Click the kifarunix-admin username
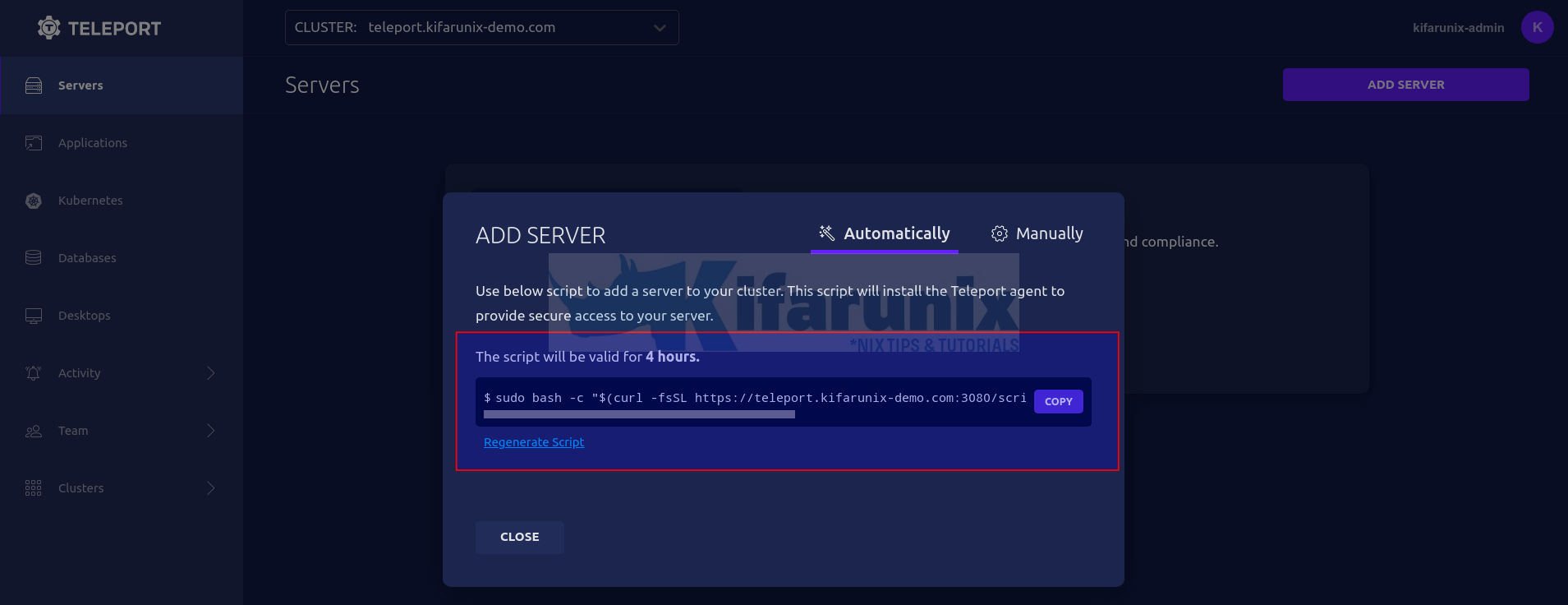 point(1459,28)
